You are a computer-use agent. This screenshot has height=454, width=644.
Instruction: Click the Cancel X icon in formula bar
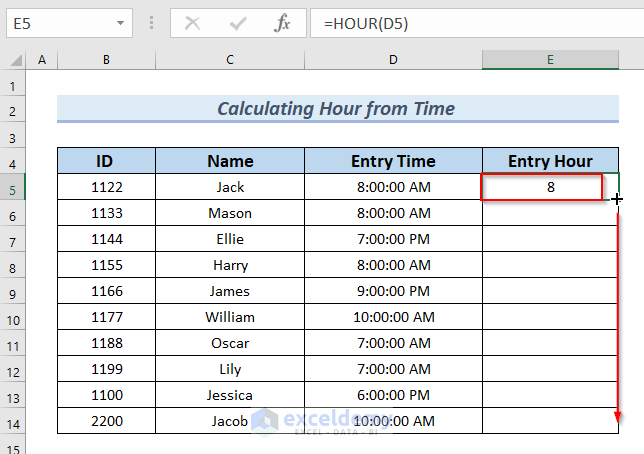pos(192,23)
